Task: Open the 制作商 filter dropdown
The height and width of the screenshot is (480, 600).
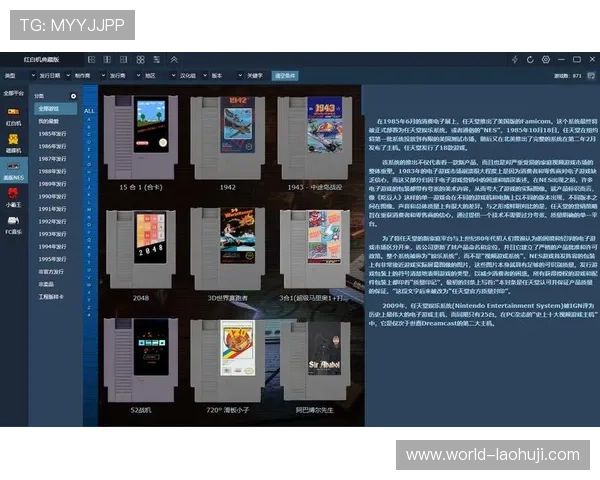Action: point(90,76)
